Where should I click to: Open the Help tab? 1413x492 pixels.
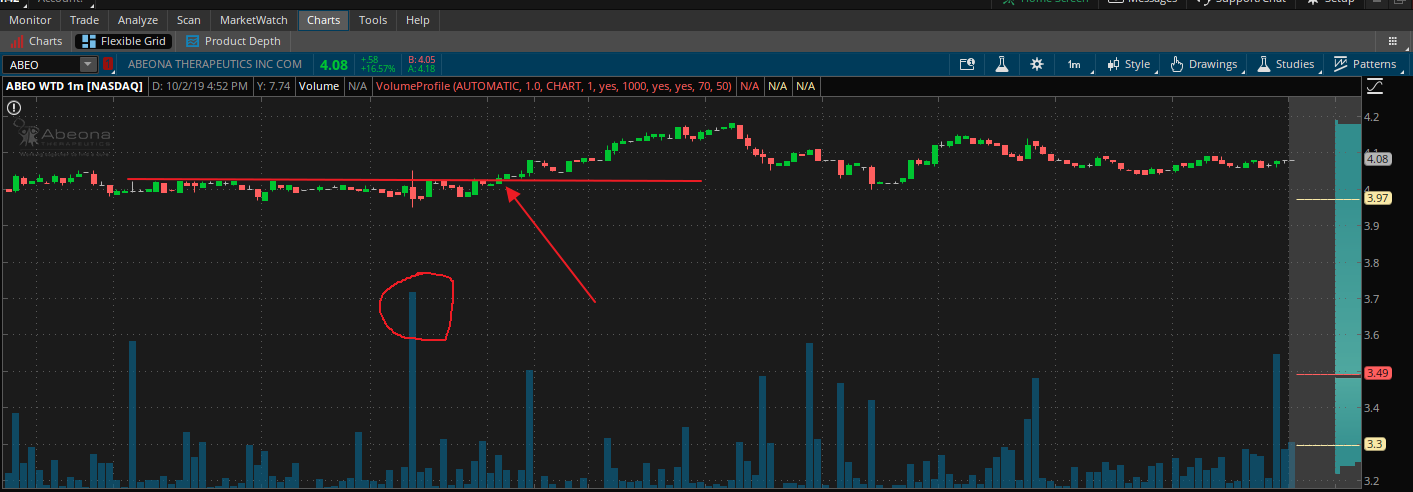point(418,20)
